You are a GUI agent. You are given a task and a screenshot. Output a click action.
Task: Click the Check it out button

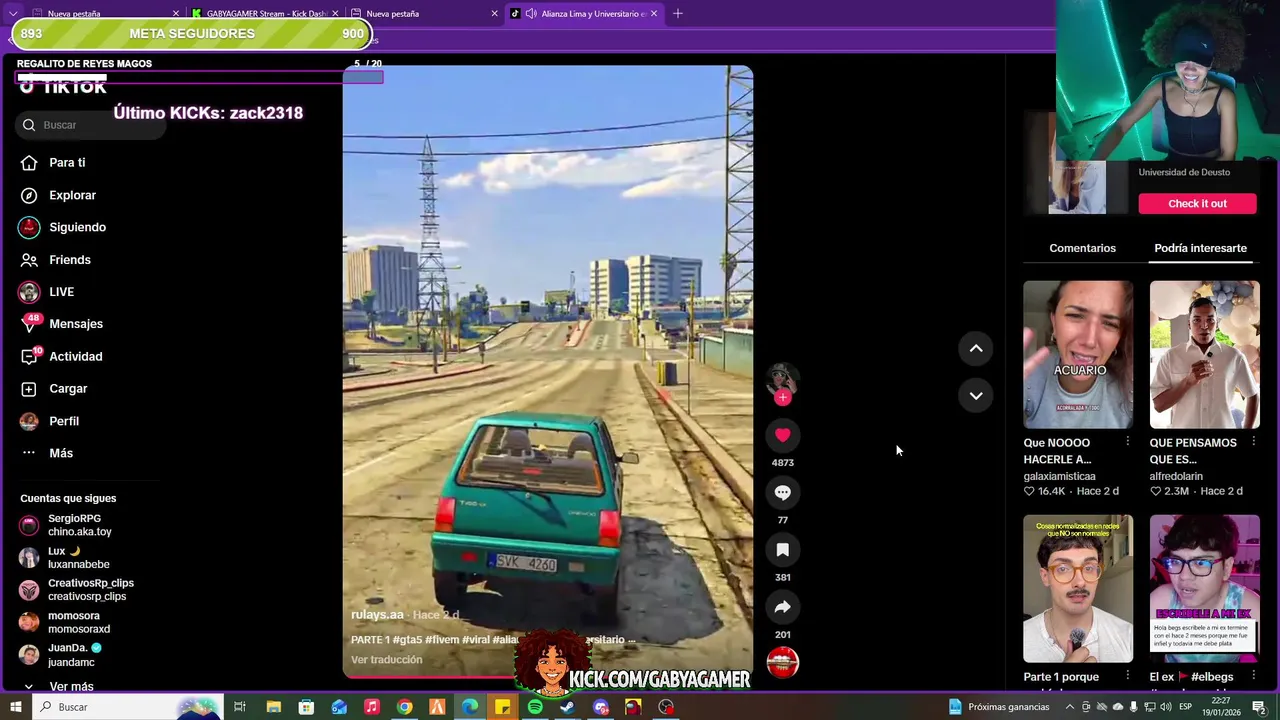1197,204
